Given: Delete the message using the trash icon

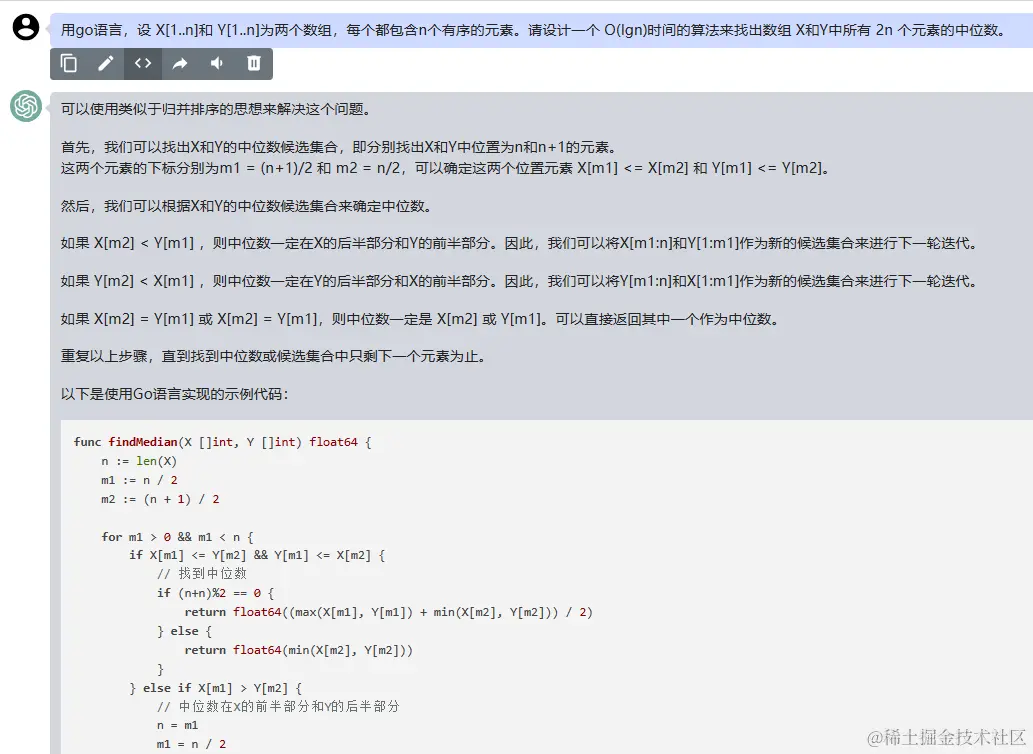Looking at the screenshot, I should [x=253, y=63].
